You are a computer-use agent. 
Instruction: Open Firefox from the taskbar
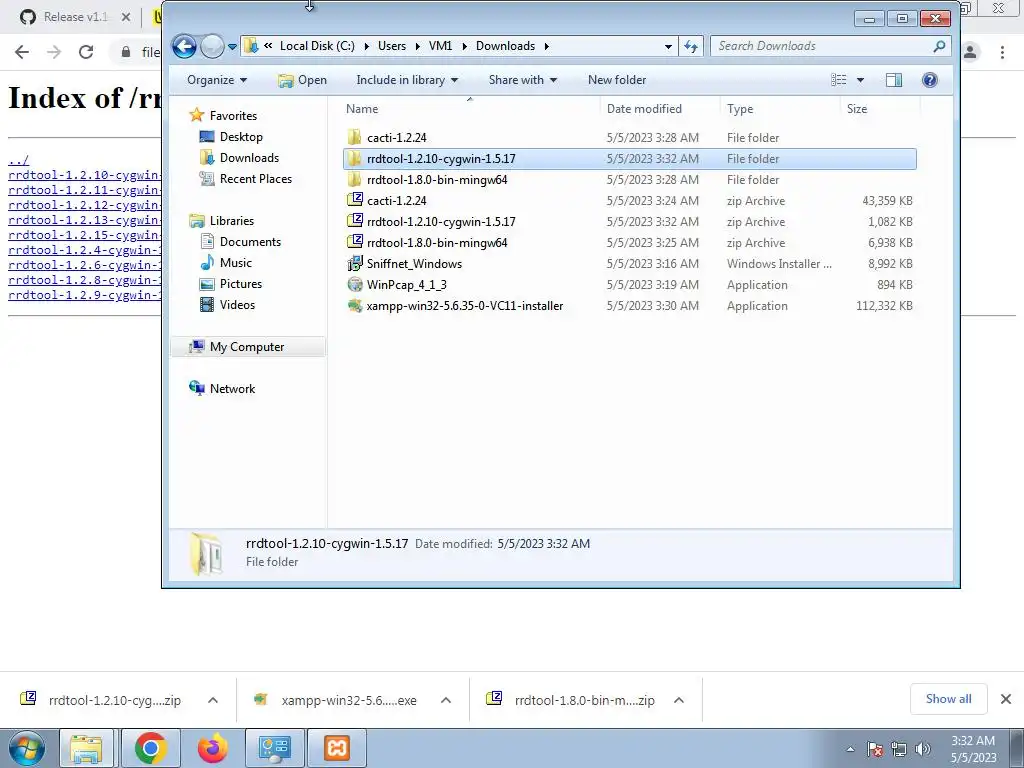click(x=213, y=748)
